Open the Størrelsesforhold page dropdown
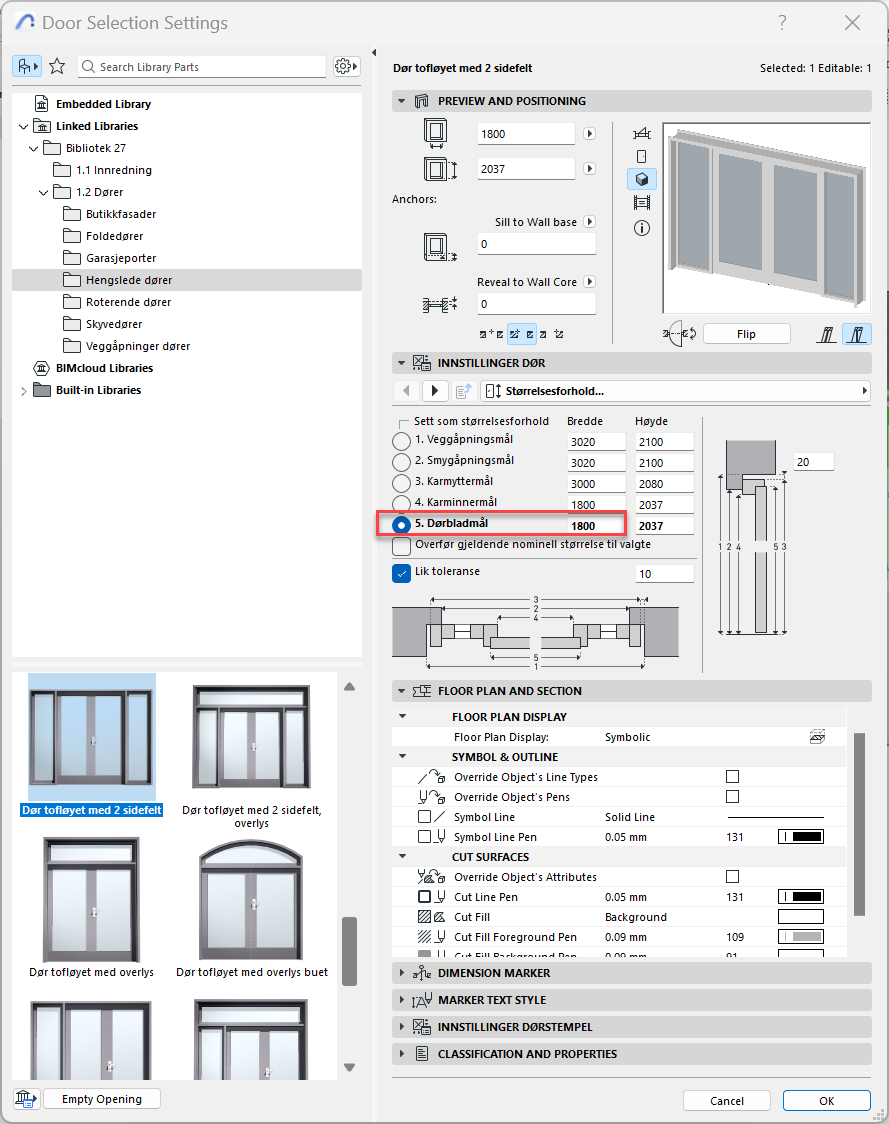The image size is (889, 1124). click(675, 390)
